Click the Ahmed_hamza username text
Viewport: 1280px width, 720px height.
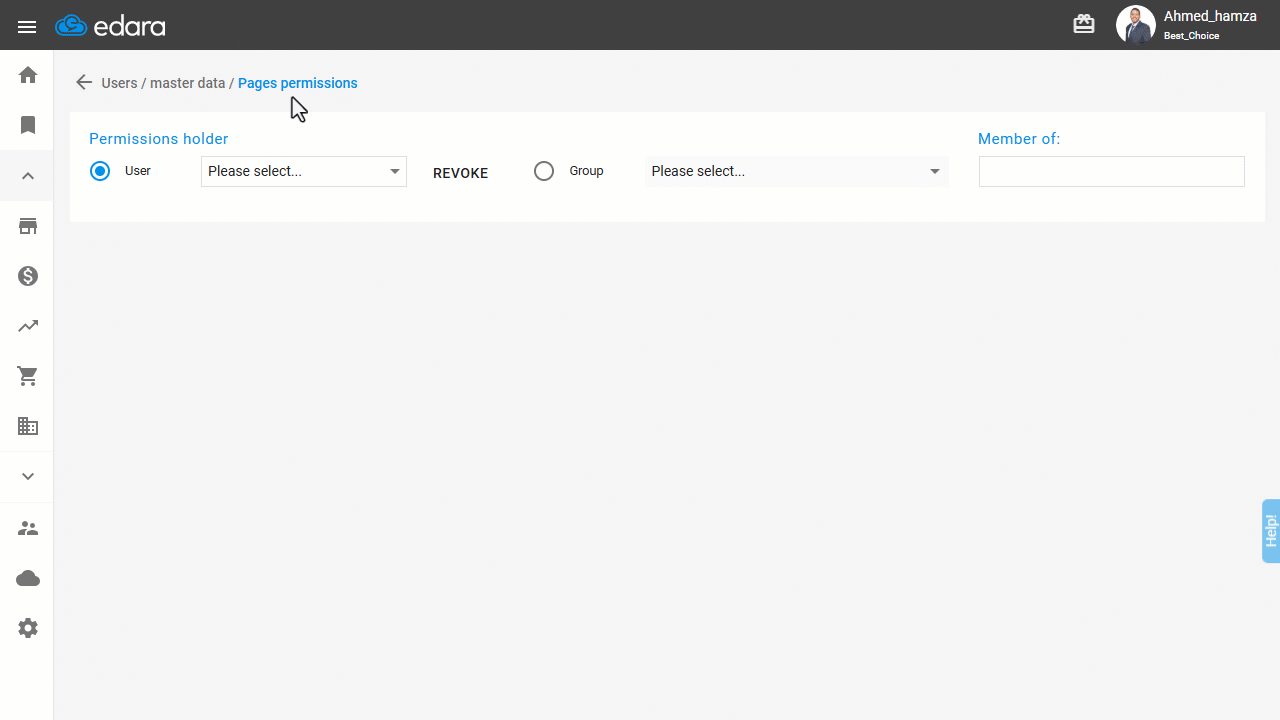[1210, 17]
